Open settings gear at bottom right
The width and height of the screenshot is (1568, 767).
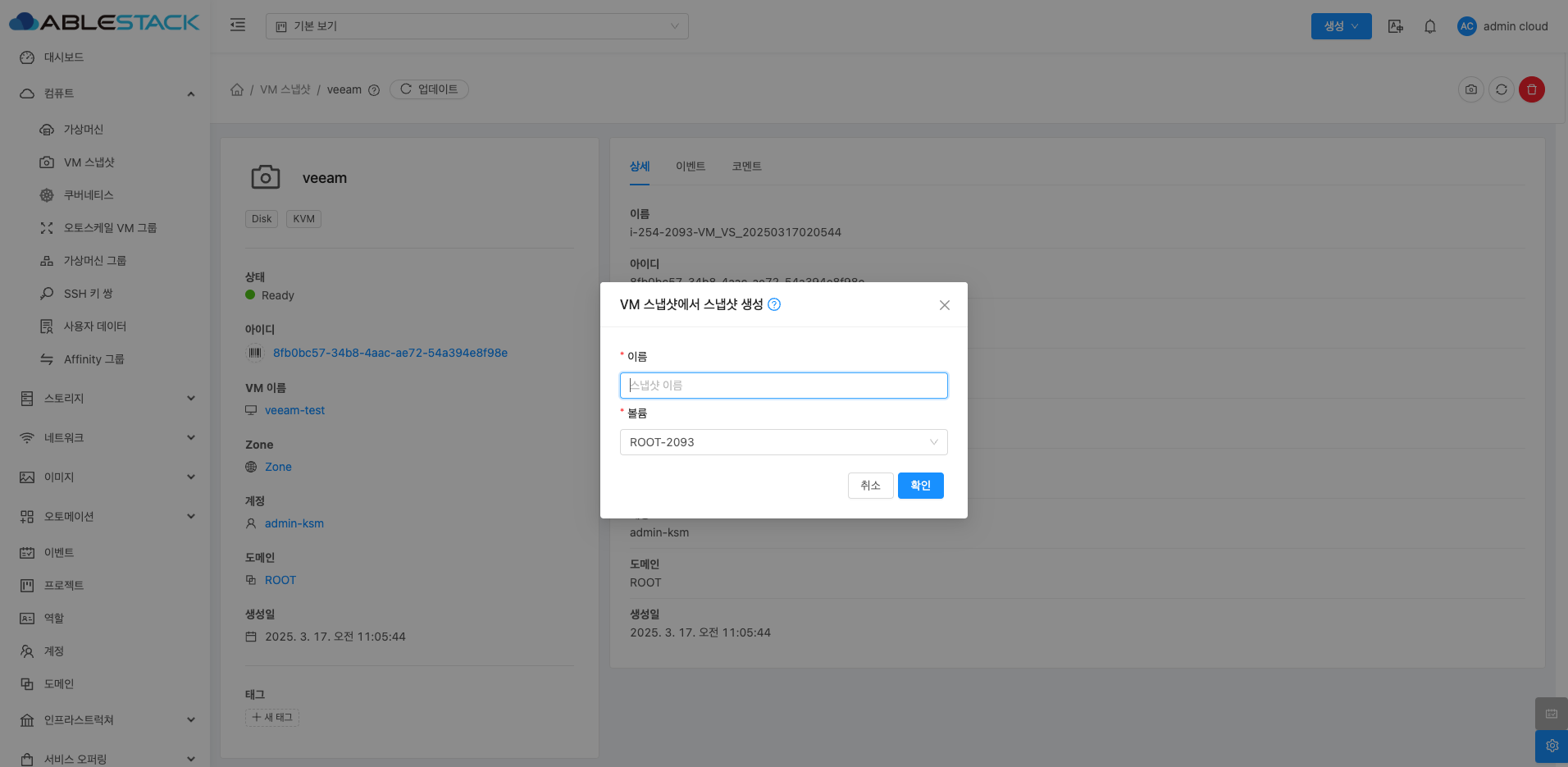pos(1551,746)
